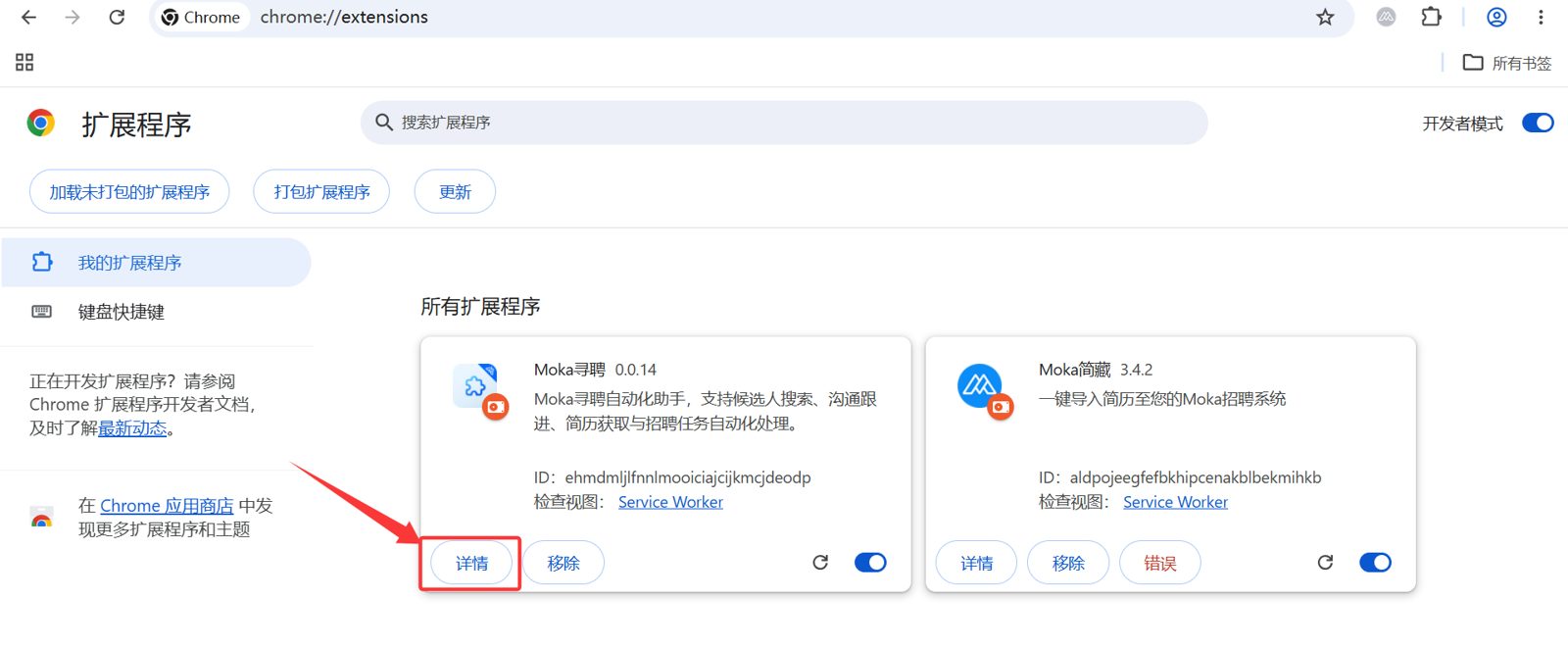1568x649 pixels.
Task: Click the Moka寻聘 ID text
Action: (x=672, y=477)
